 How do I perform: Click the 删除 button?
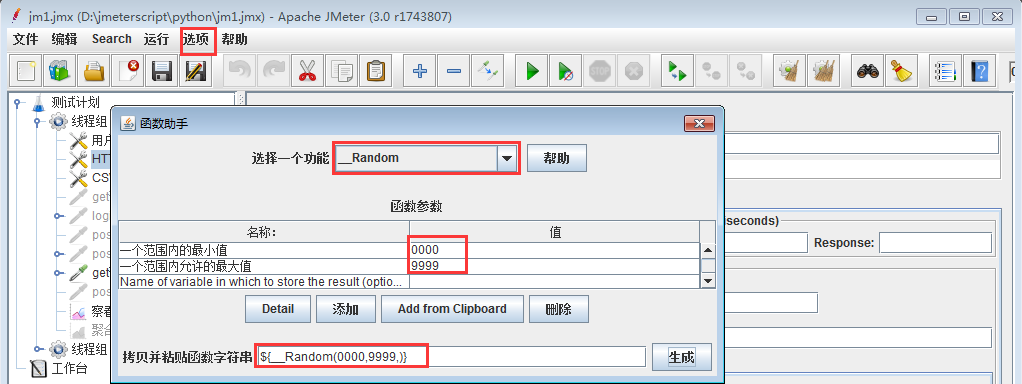point(559,309)
